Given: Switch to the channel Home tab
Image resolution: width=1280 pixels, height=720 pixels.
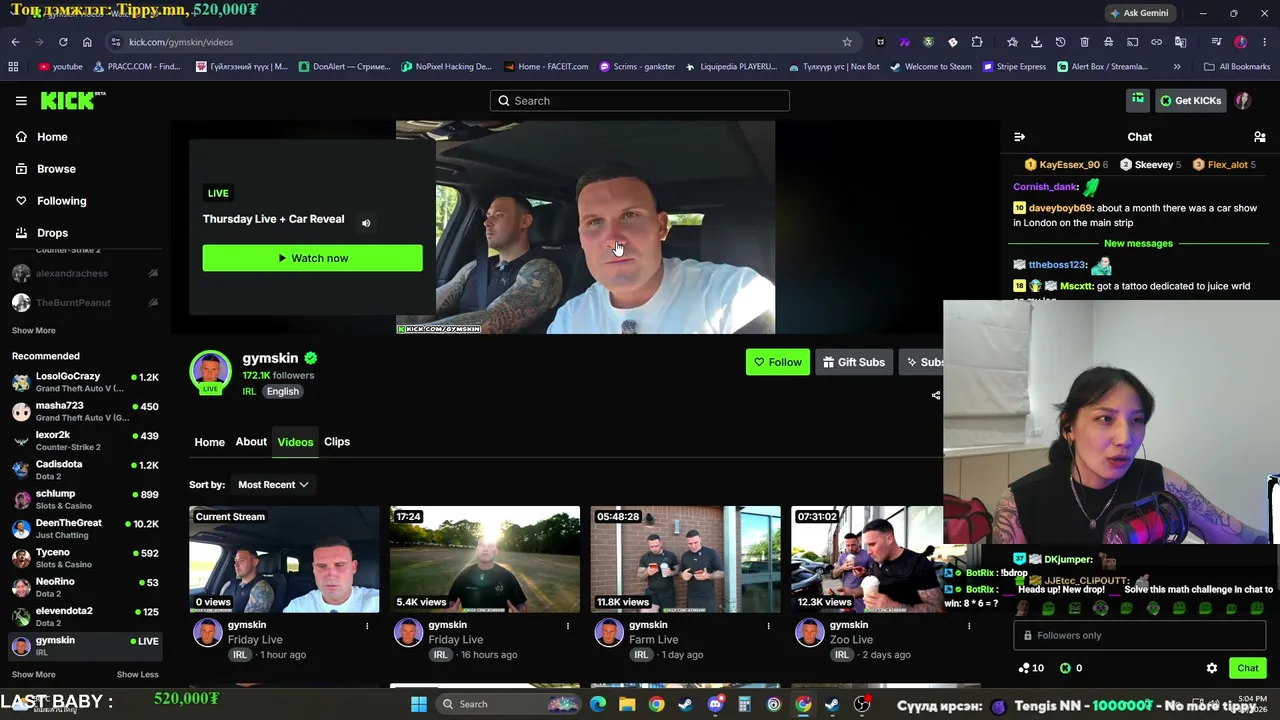Looking at the screenshot, I should 209,442.
